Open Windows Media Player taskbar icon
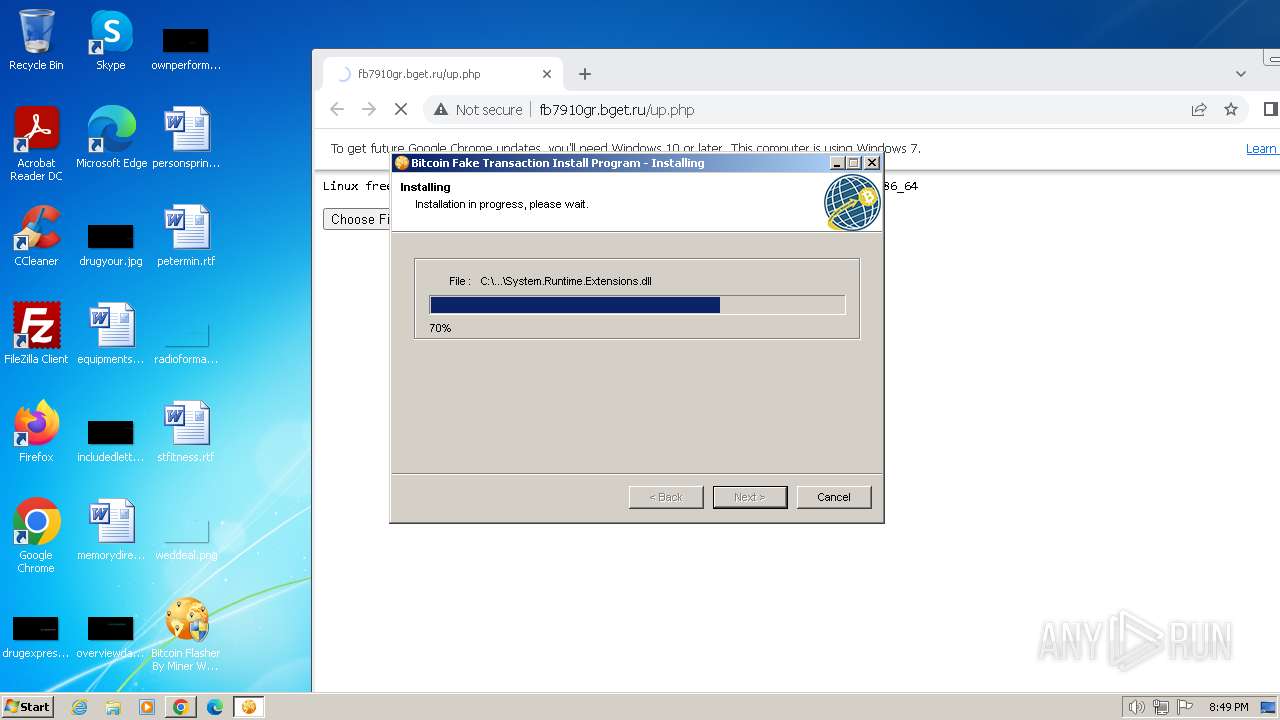Screen dimensions: 1280x720 pyautogui.click(x=147, y=707)
